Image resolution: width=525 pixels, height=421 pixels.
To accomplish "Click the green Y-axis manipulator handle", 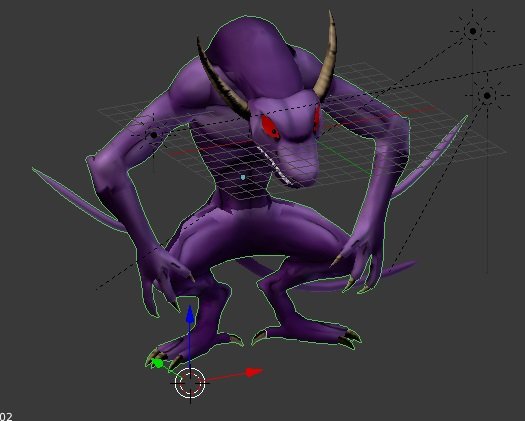I will click(158, 363).
